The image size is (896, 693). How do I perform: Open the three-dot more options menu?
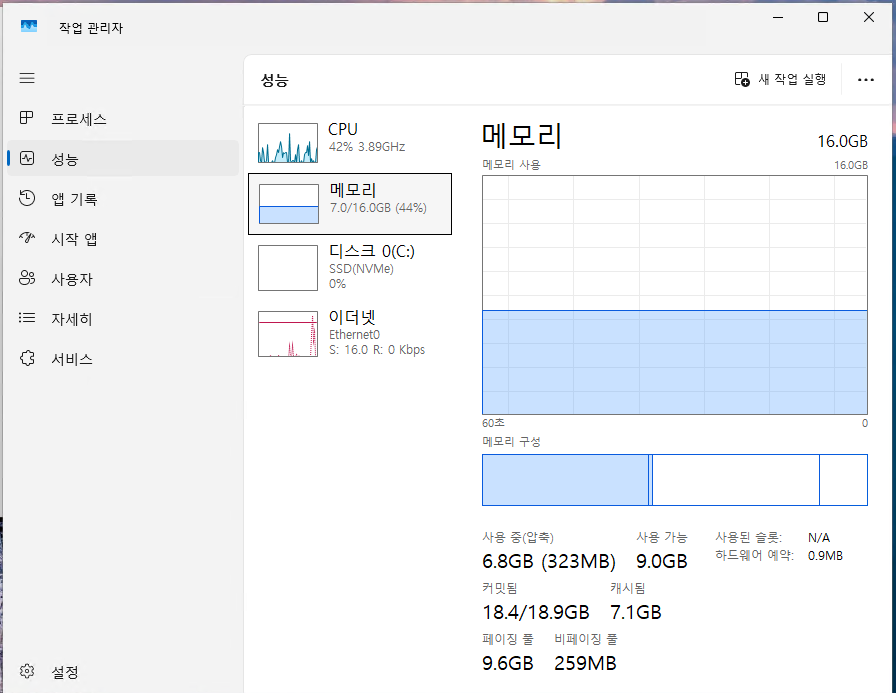pyautogui.click(x=866, y=80)
